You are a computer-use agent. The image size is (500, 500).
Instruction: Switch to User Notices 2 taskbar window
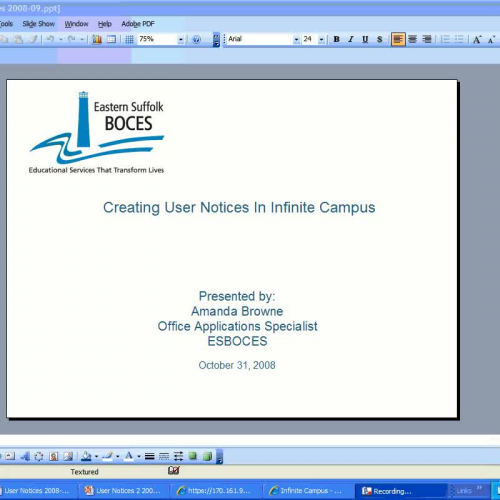click(125, 491)
